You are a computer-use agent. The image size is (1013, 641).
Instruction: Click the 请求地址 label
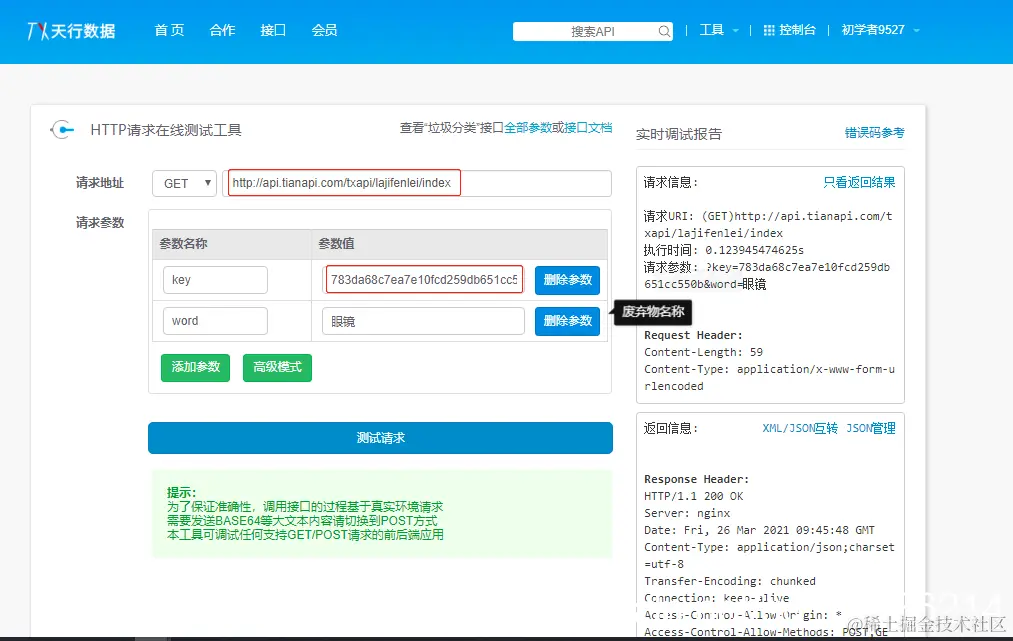(x=99, y=184)
